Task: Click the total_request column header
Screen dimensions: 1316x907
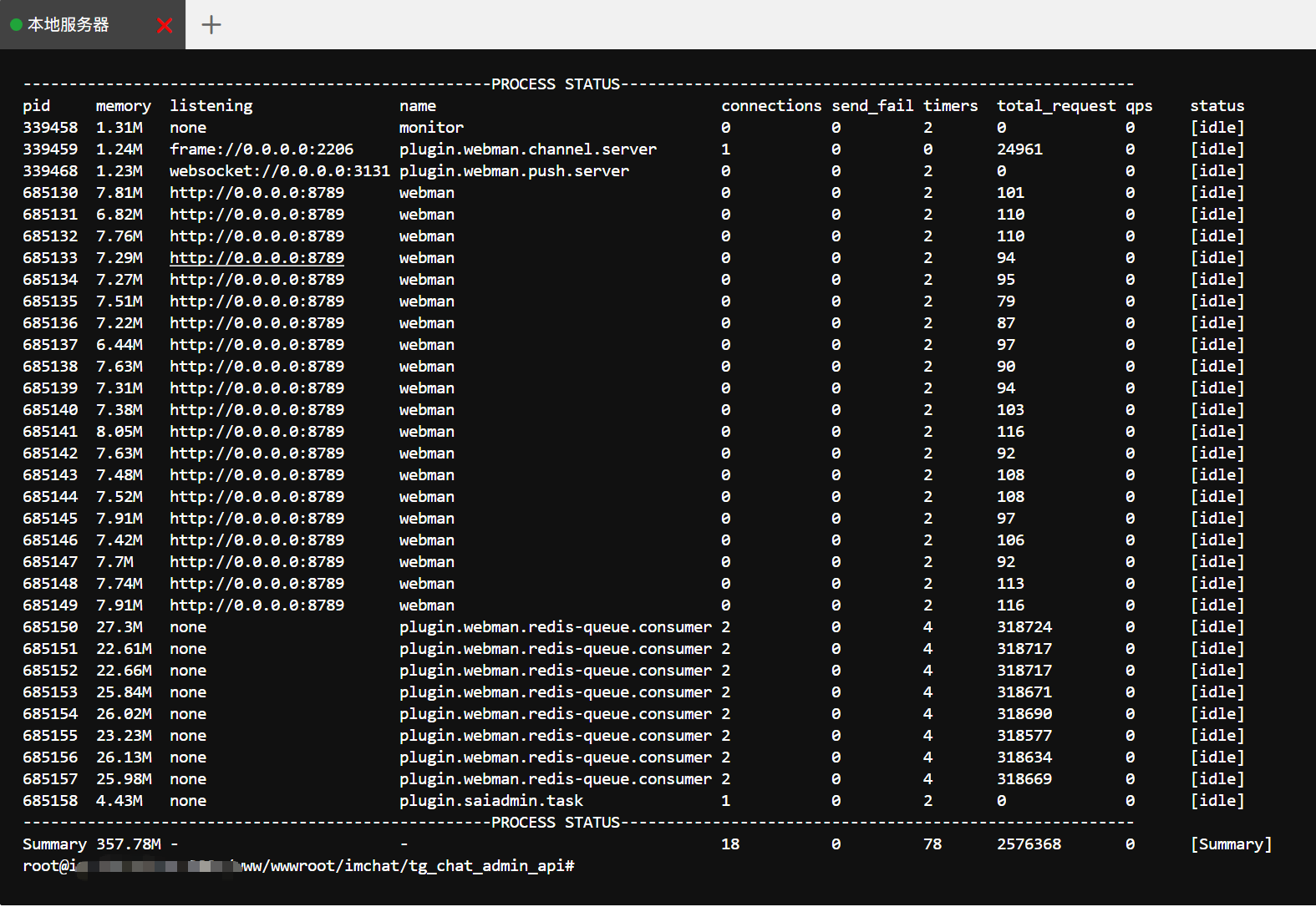Action: point(1055,106)
